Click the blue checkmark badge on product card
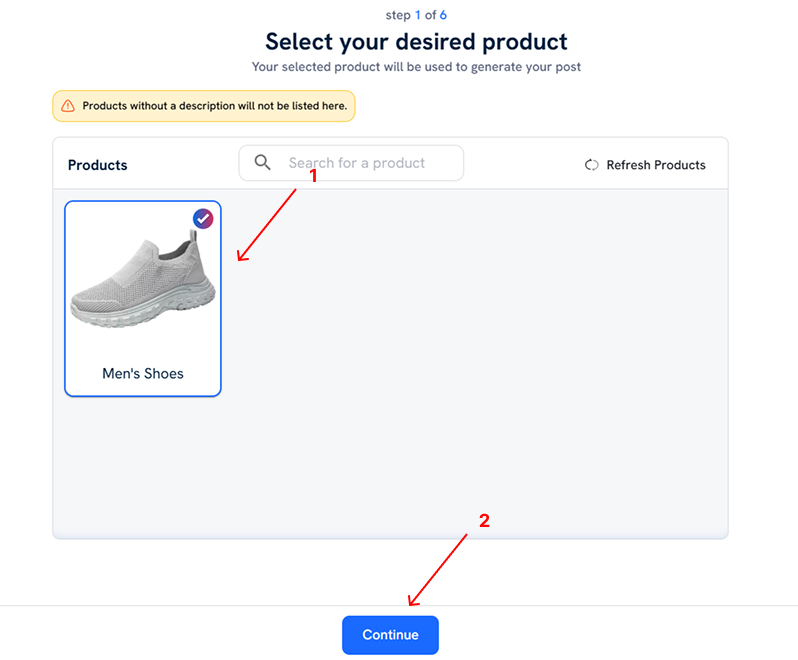798x660 pixels. tap(203, 218)
